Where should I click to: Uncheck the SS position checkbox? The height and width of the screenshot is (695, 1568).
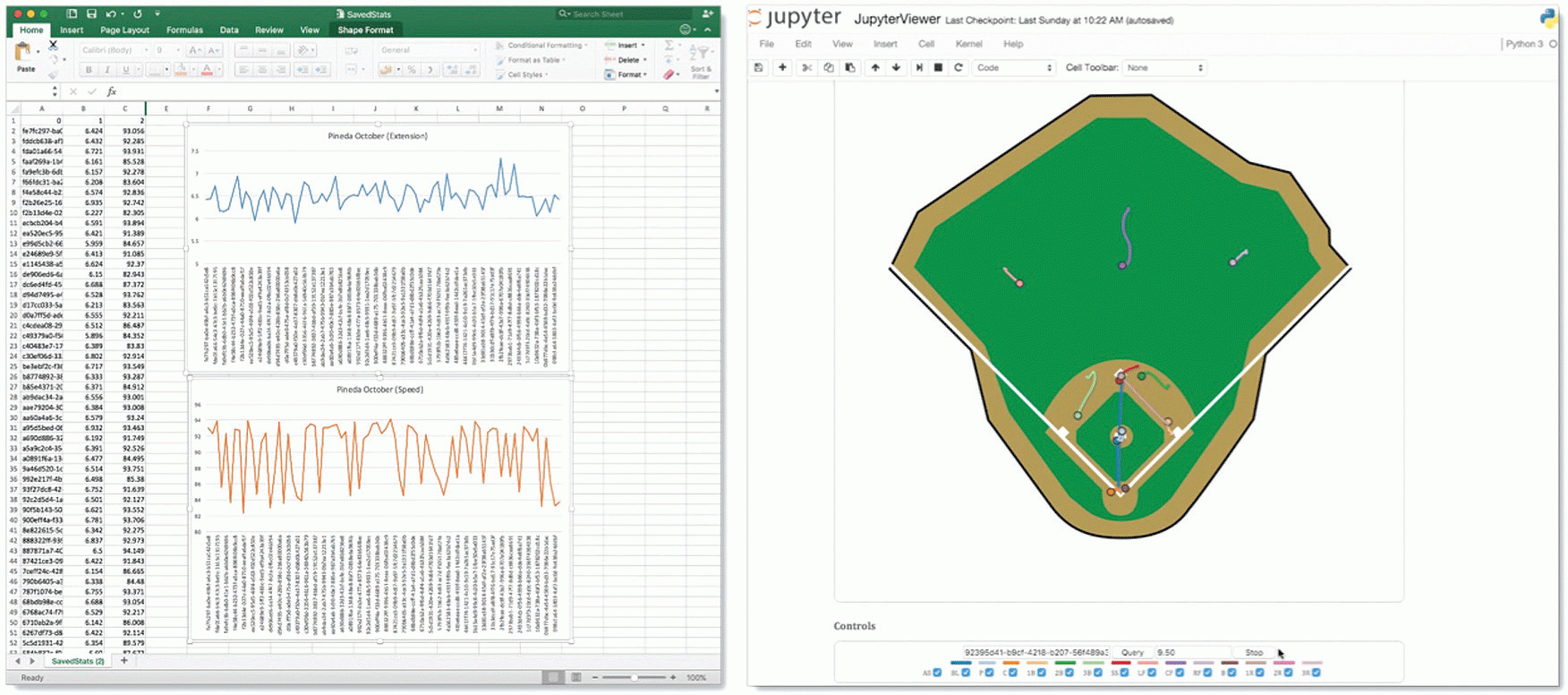[1125, 673]
